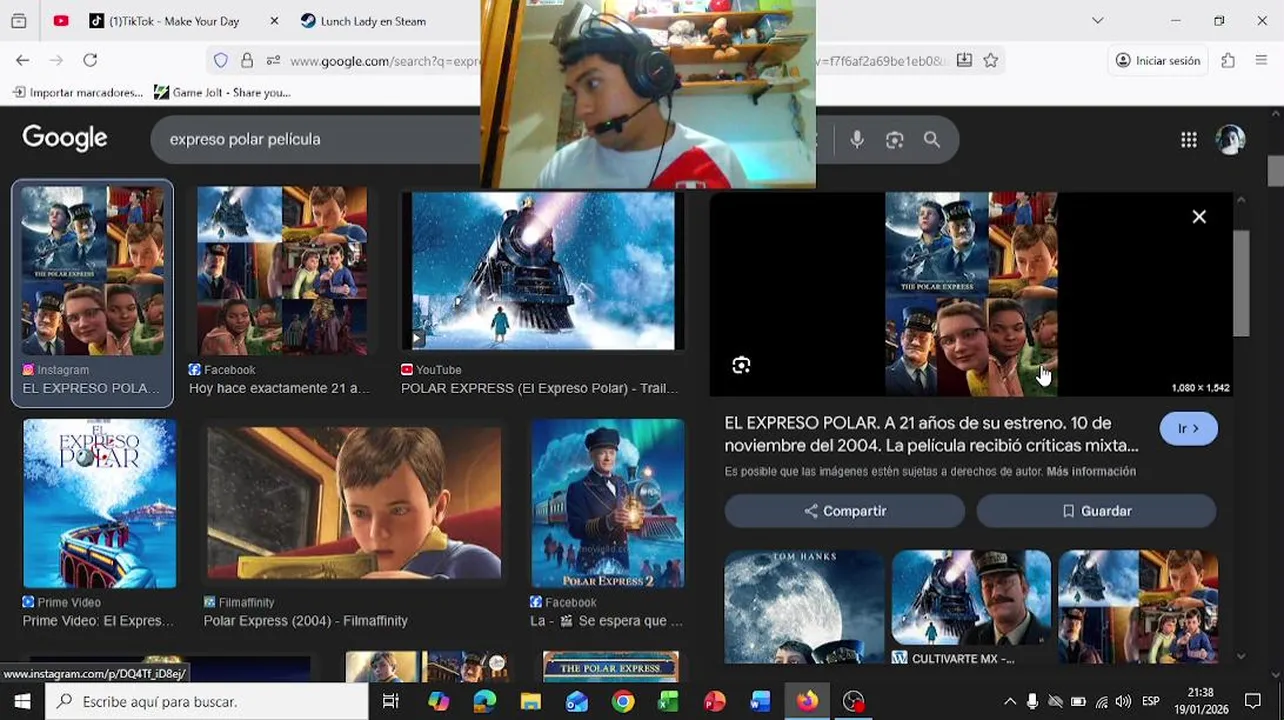Image resolution: width=1284 pixels, height=720 pixels.
Task: Open the Más información copyright link
Action: (x=1091, y=471)
